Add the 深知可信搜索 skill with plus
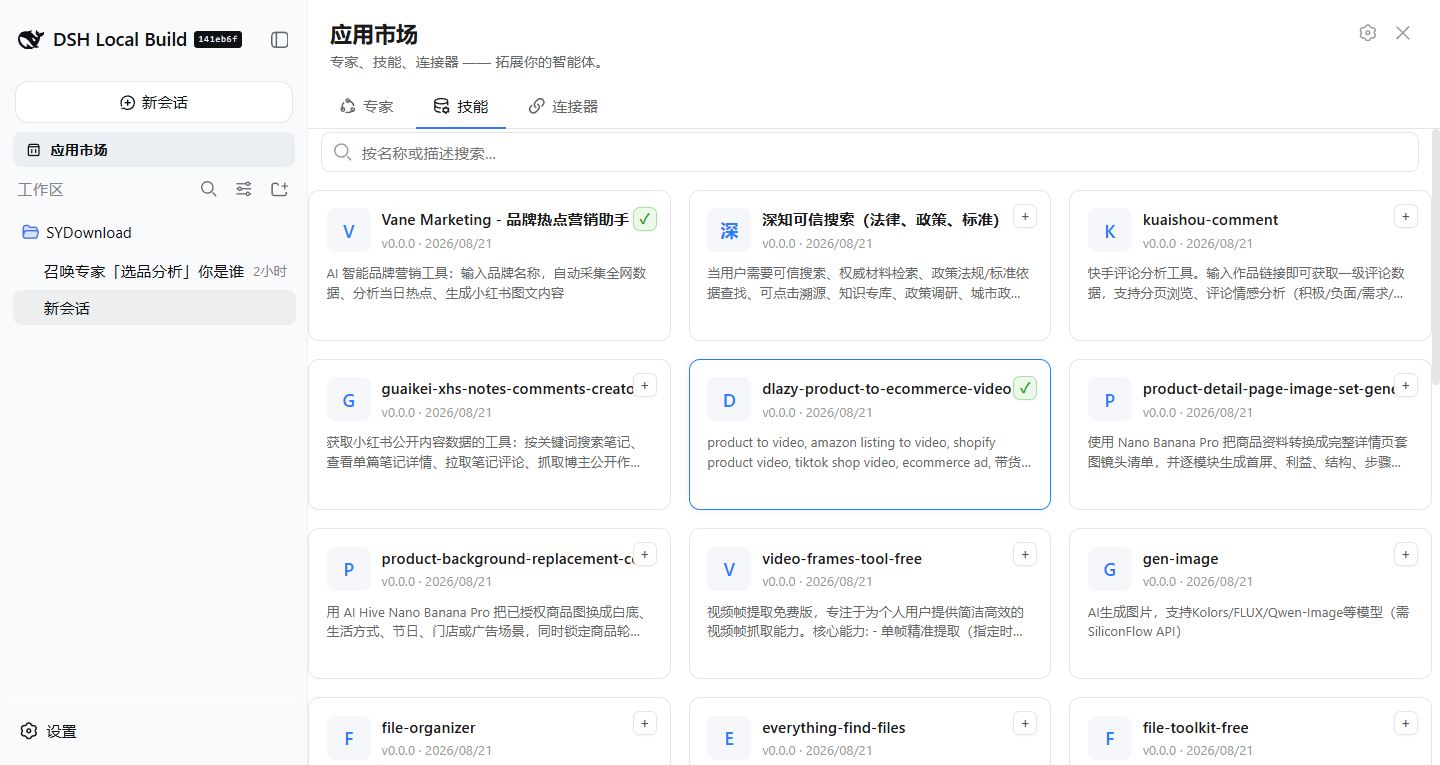 tap(1025, 216)
